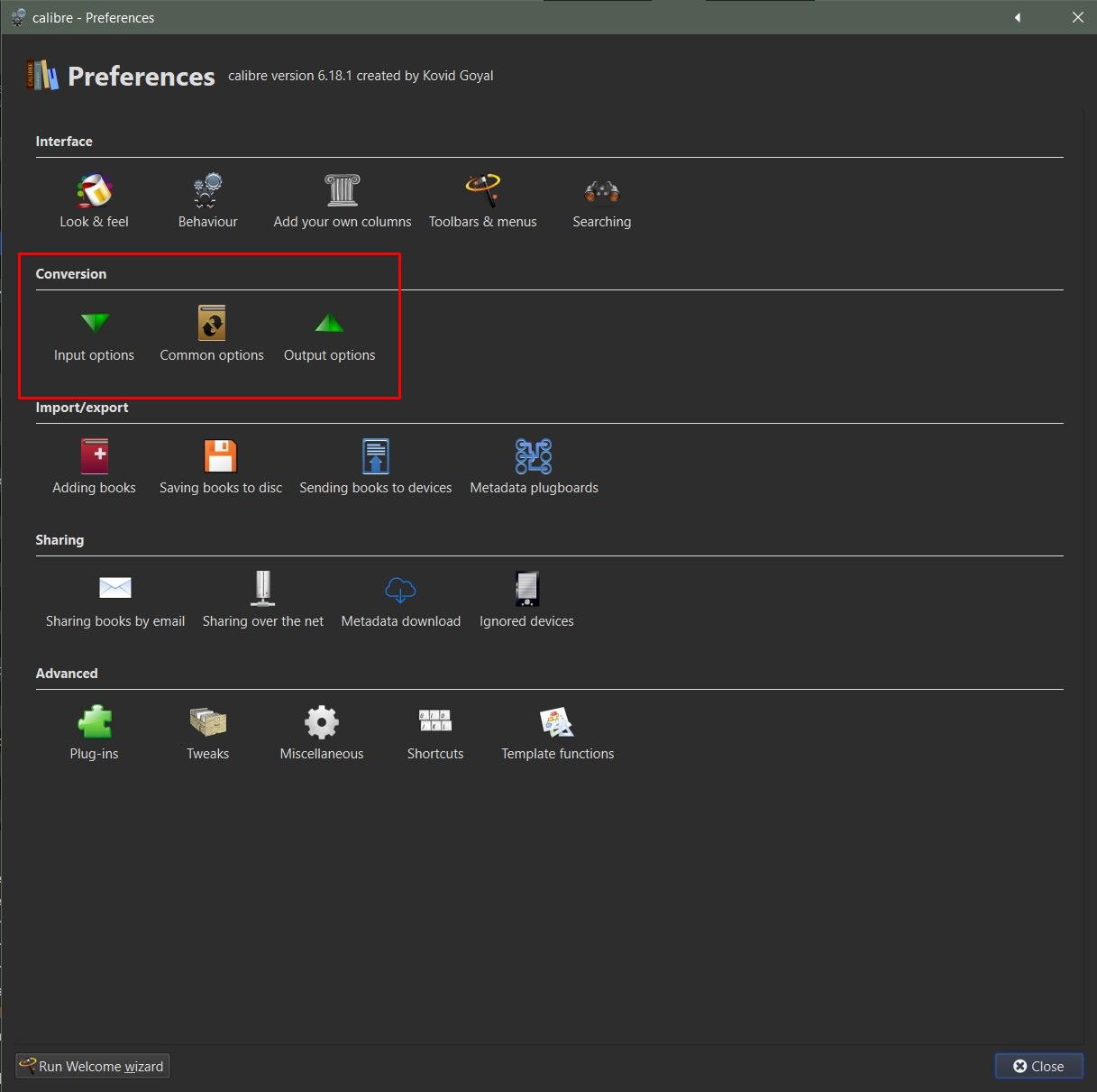Open Sharing books by email
Image resolution: width=1097 pixels, height=1092 pixels.
coord(115,601)
